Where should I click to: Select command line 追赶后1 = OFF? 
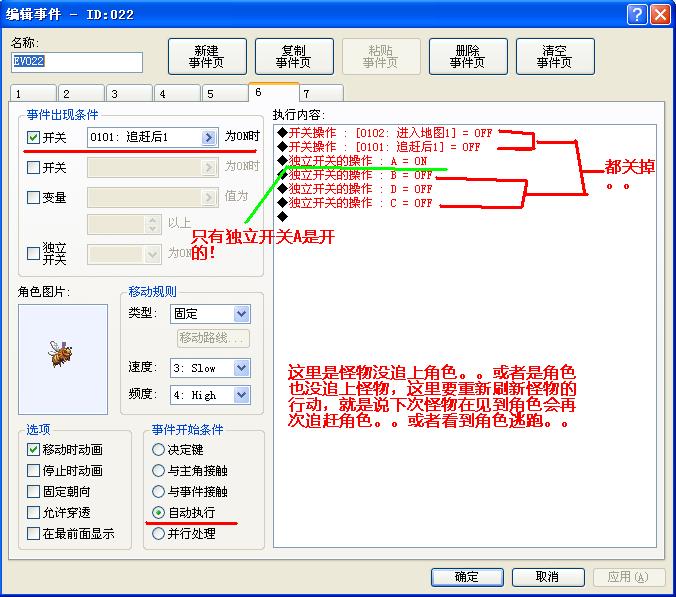[x=379, y=147]
